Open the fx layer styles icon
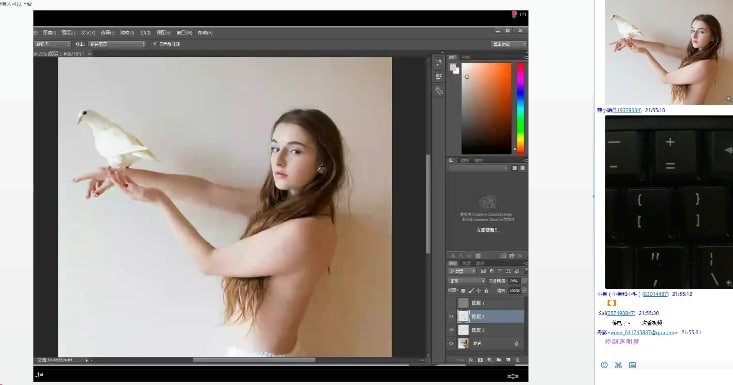 pyautogui.click(x=471, y=360)
